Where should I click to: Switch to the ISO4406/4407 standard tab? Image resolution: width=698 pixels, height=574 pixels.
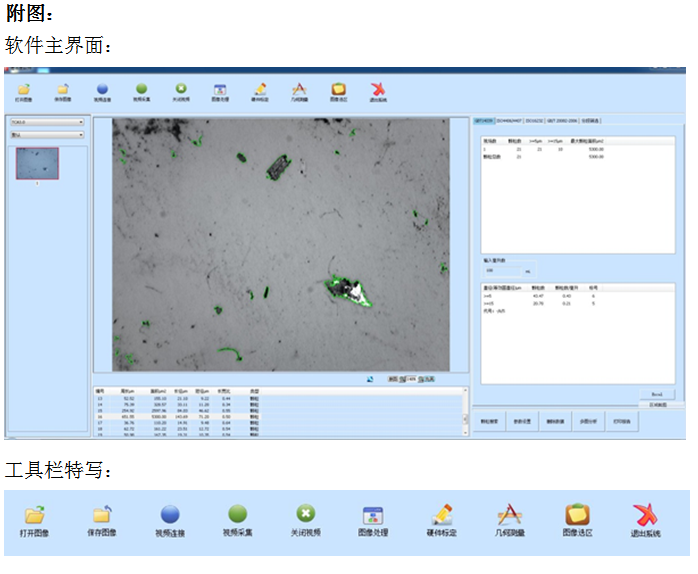pyautogui.click(x=511, y=121)
